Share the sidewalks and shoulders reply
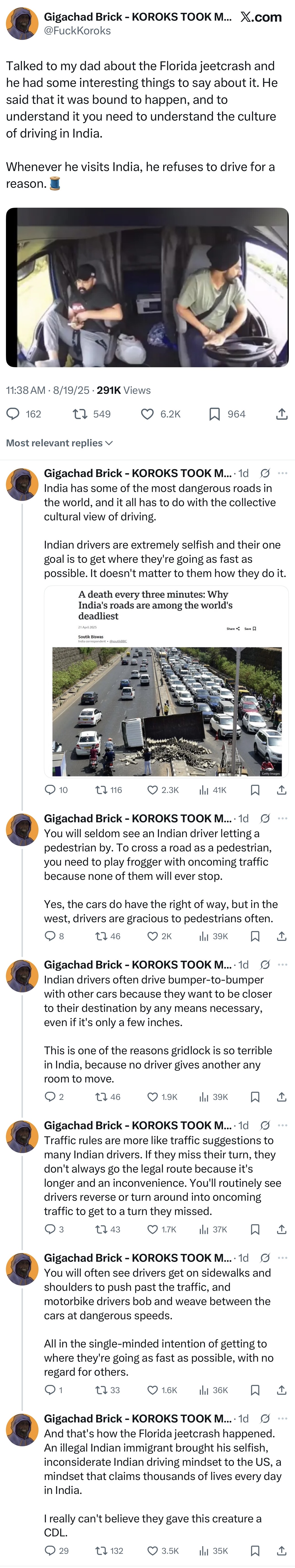This screenshot has width=295, height=1568. 282,1390
